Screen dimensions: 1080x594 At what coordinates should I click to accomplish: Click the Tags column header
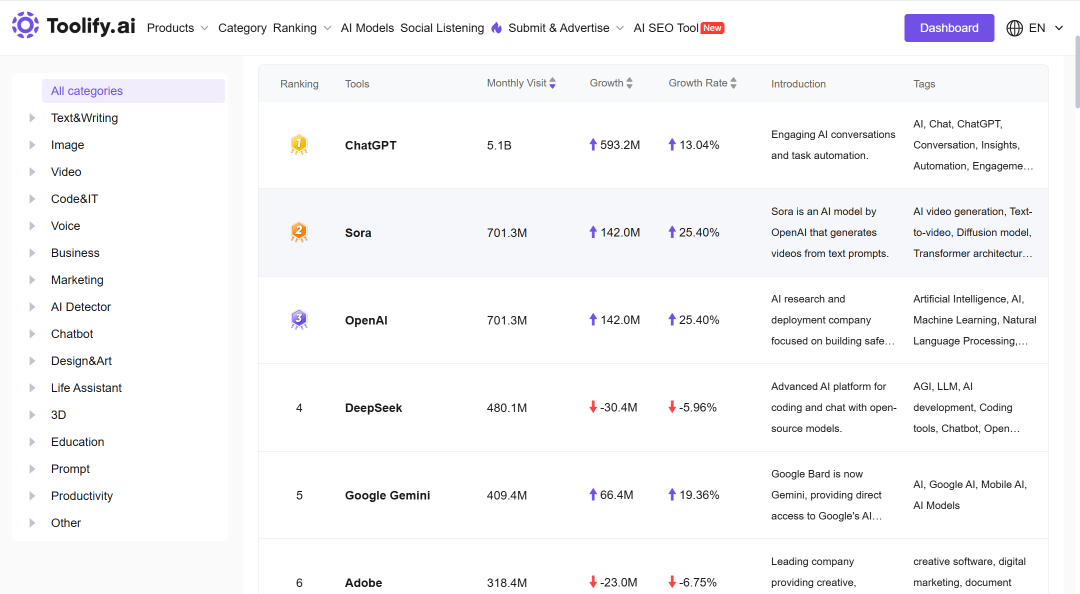tap(924, 84)
